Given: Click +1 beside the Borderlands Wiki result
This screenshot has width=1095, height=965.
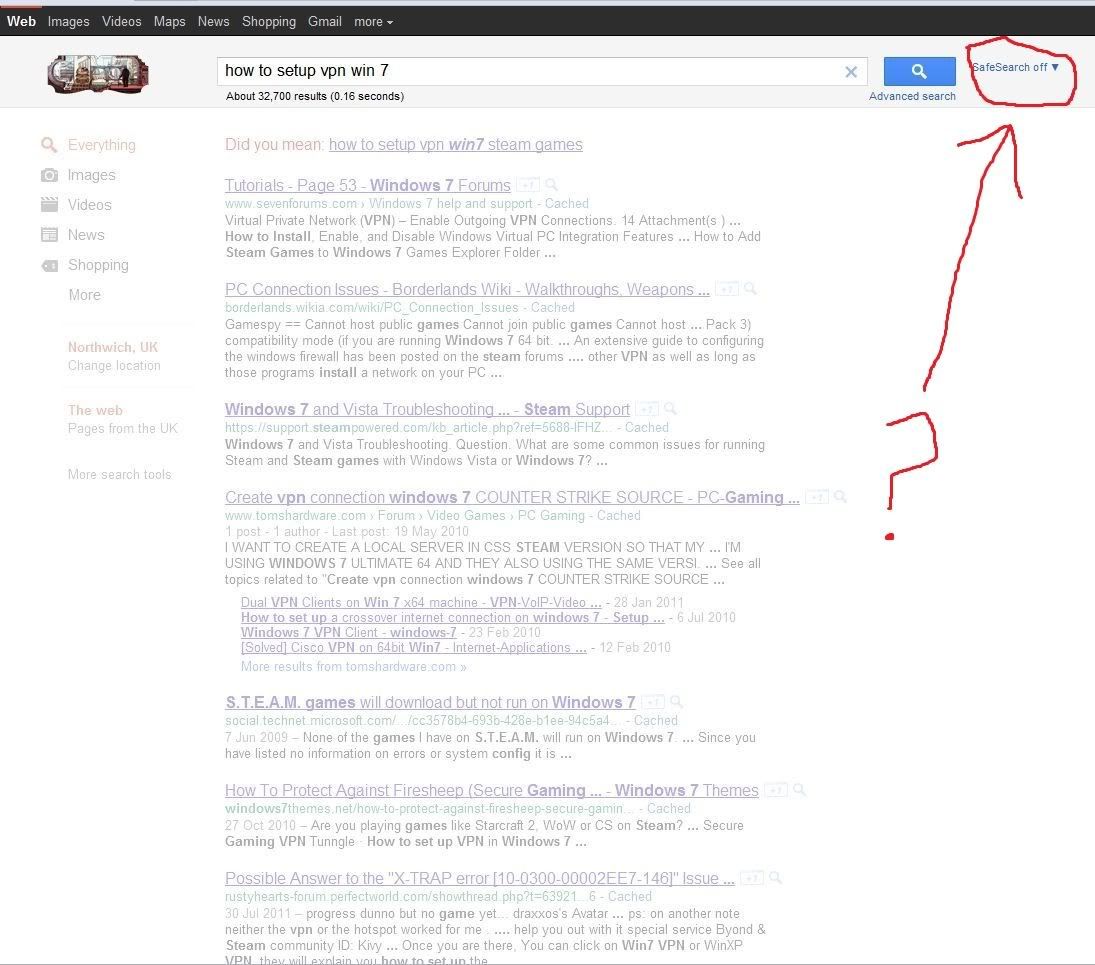Looking at the screenshot, I should 727,289.
